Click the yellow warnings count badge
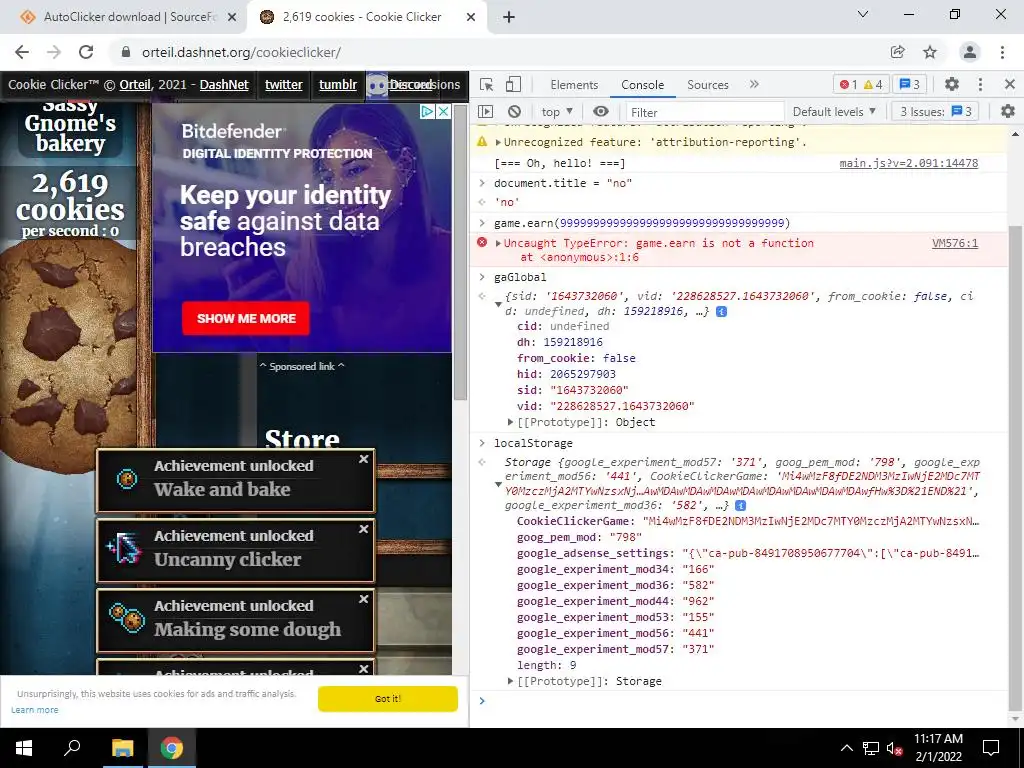 (873, 84)
